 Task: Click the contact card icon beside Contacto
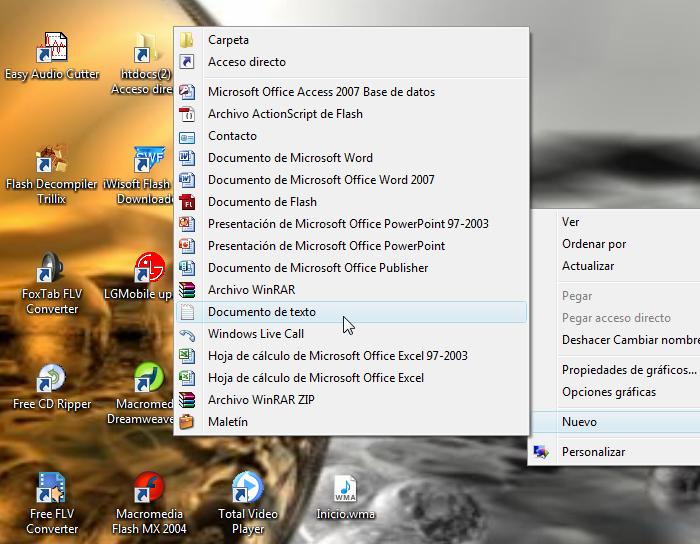pyautogui.click(x=187, y=137)
